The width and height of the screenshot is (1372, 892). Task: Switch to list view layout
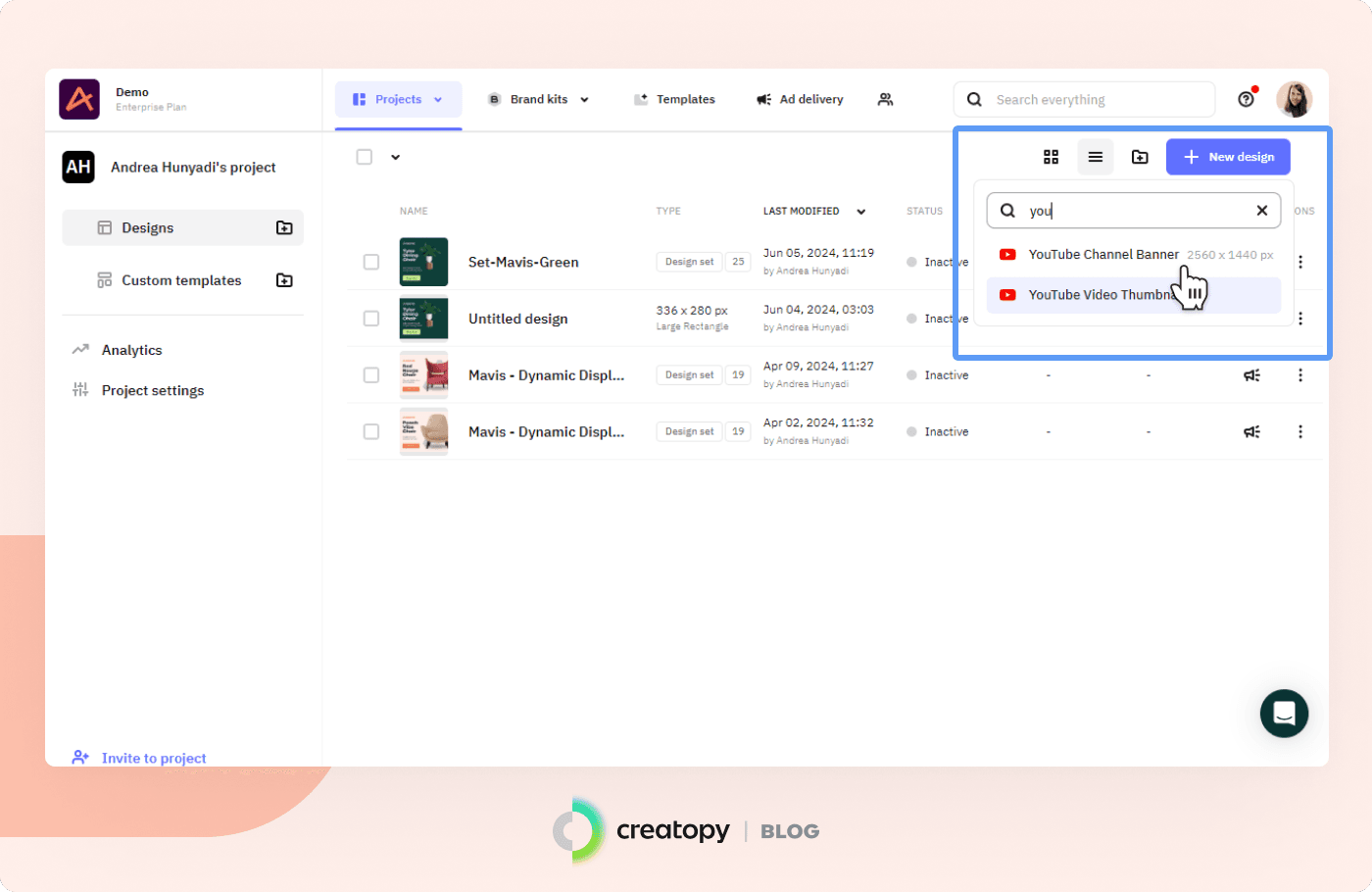[x=1095, y=157]
